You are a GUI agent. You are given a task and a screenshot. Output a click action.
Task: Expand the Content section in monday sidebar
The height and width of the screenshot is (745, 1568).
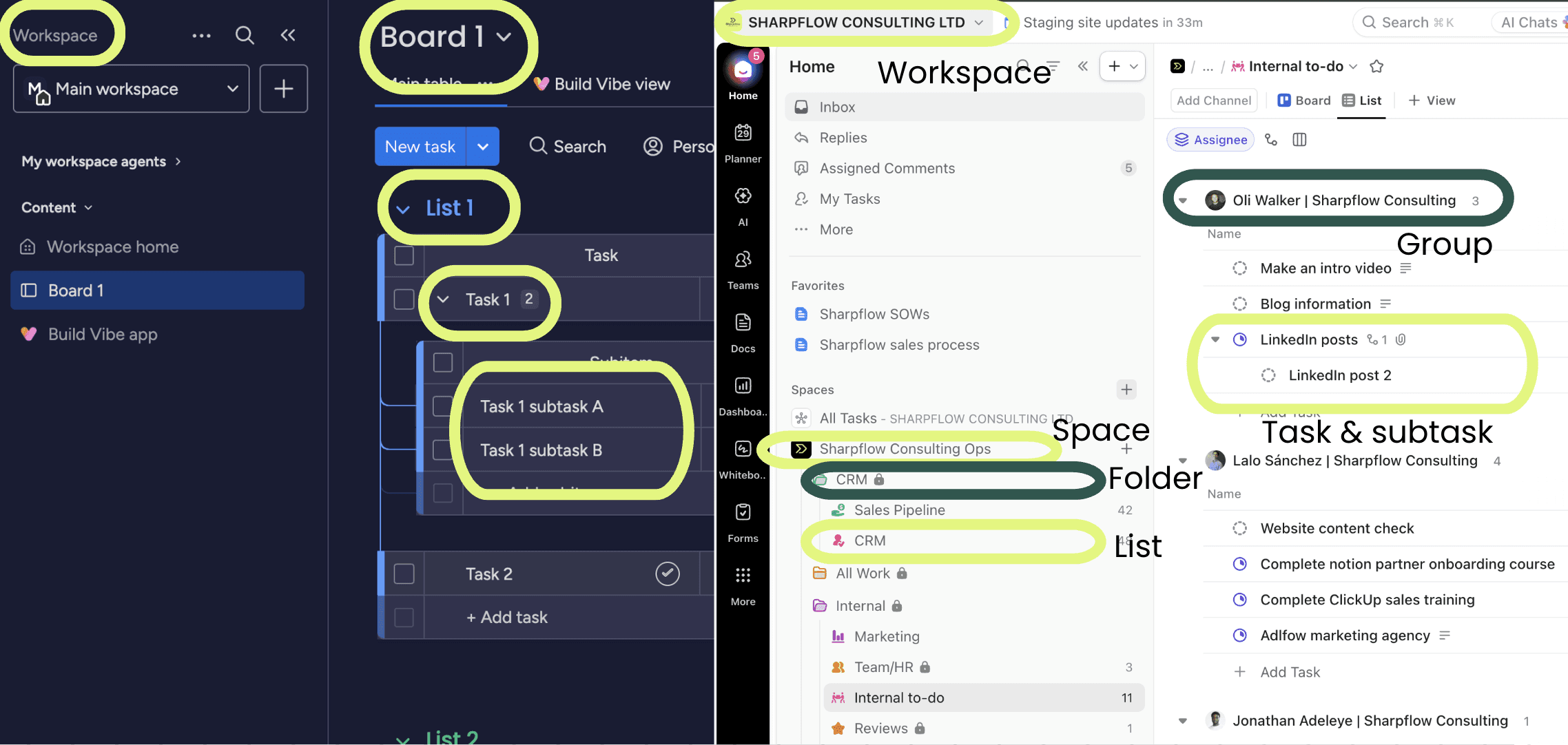tap(57, 207)
